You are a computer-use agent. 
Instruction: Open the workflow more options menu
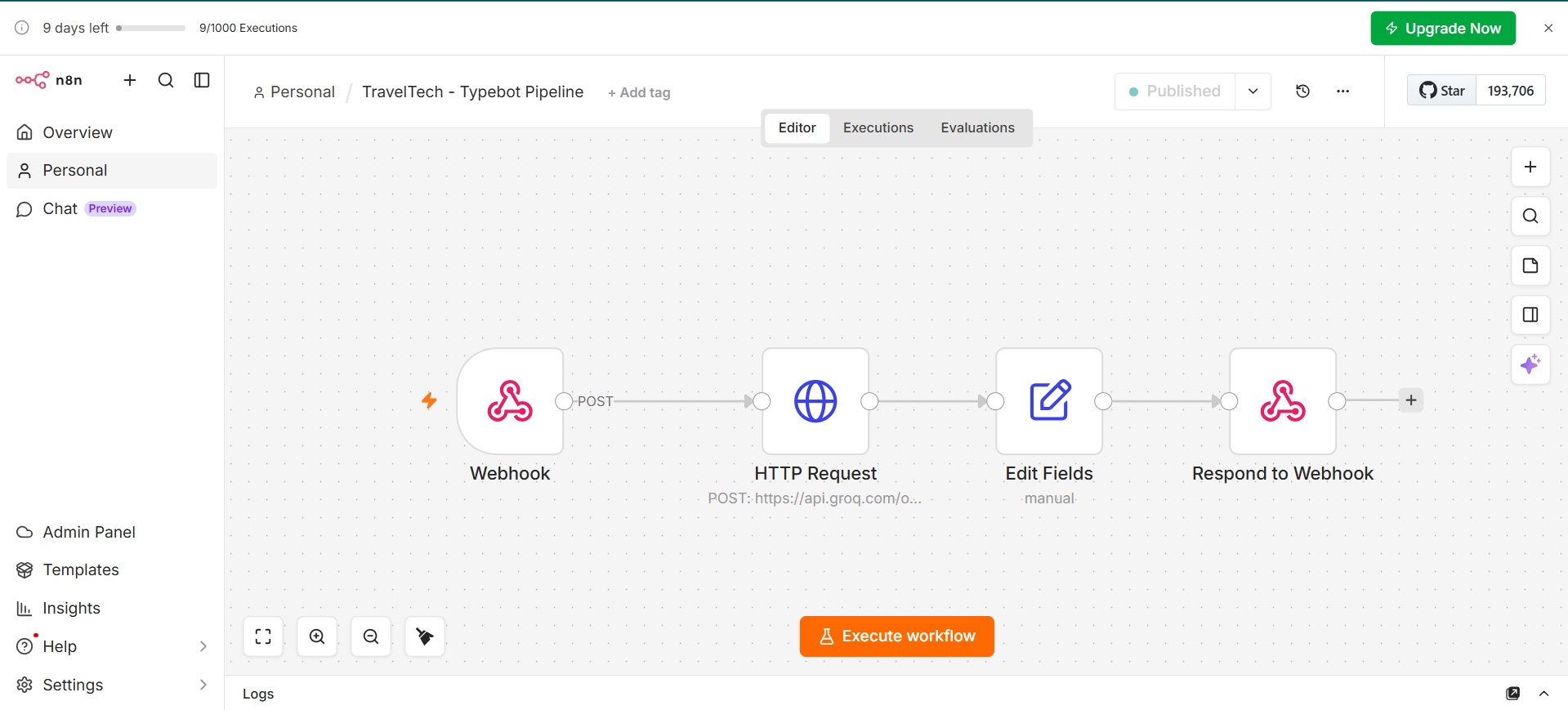coord(1342,92)
